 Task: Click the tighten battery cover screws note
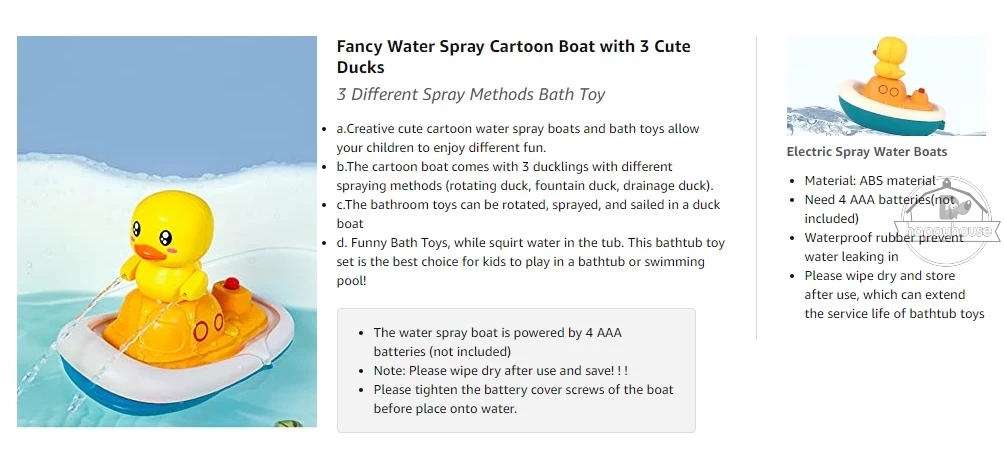pos(522,399)
